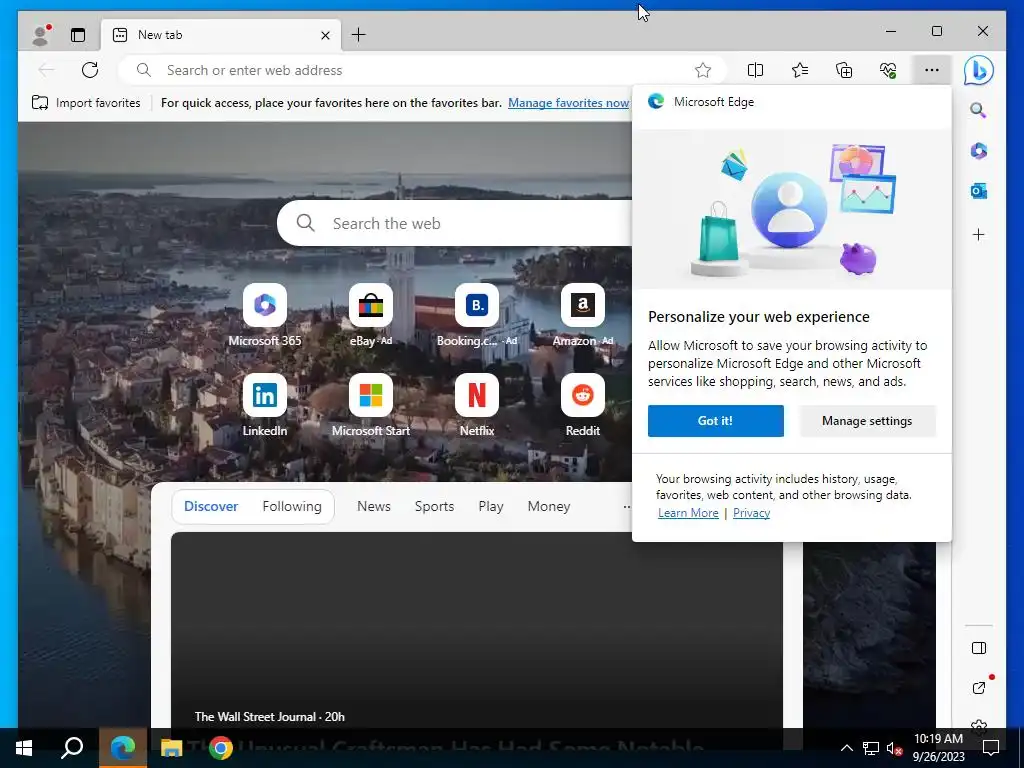The width and height of the screenshot is (1024, 768).
Task: Switch to the Play tab
Action: click(x=490, y=506)
